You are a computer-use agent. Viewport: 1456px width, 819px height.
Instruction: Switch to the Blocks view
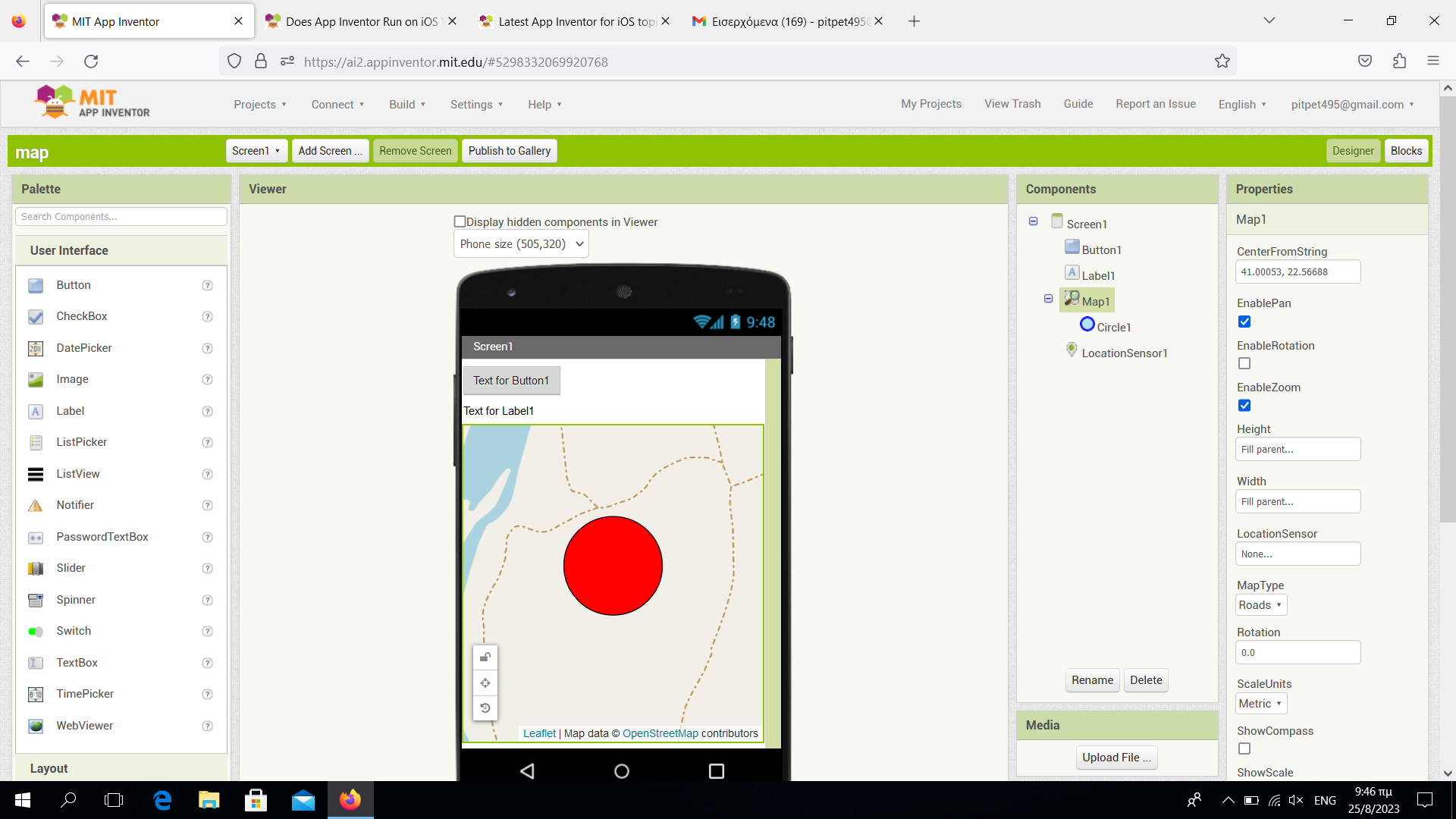tap(1406, 151)
